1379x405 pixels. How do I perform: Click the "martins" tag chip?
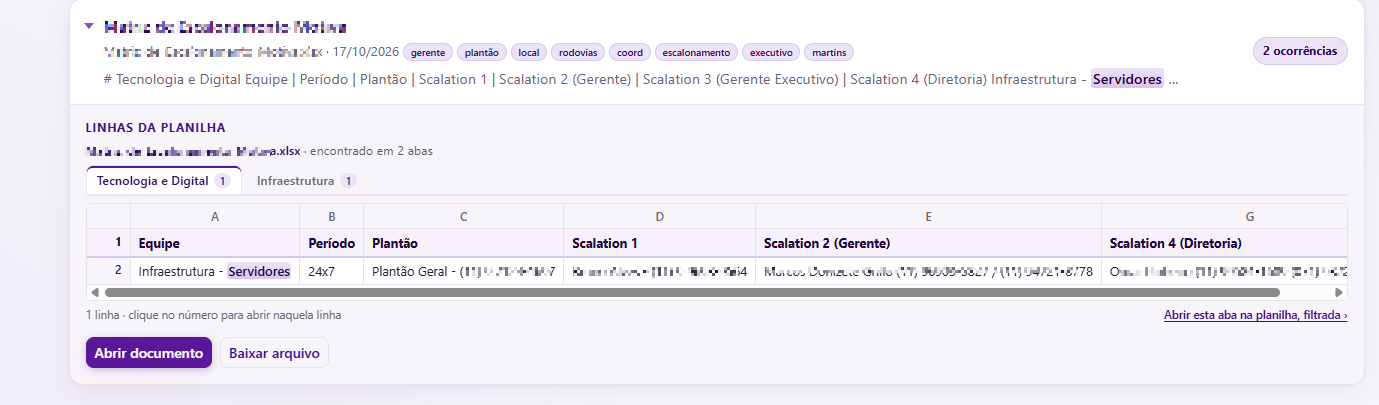828,52
